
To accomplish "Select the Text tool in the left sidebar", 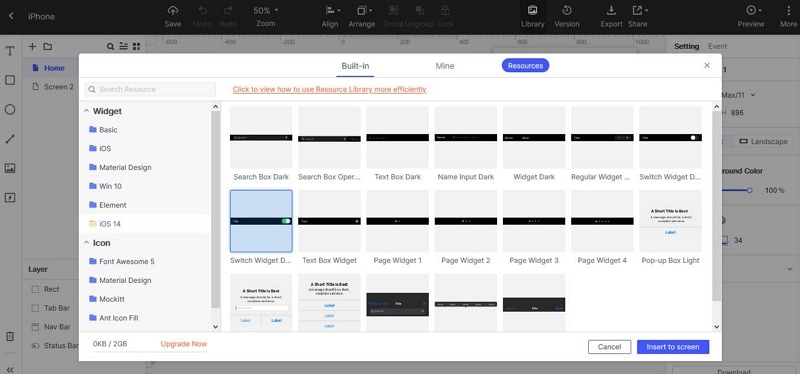I will (10, 51).
